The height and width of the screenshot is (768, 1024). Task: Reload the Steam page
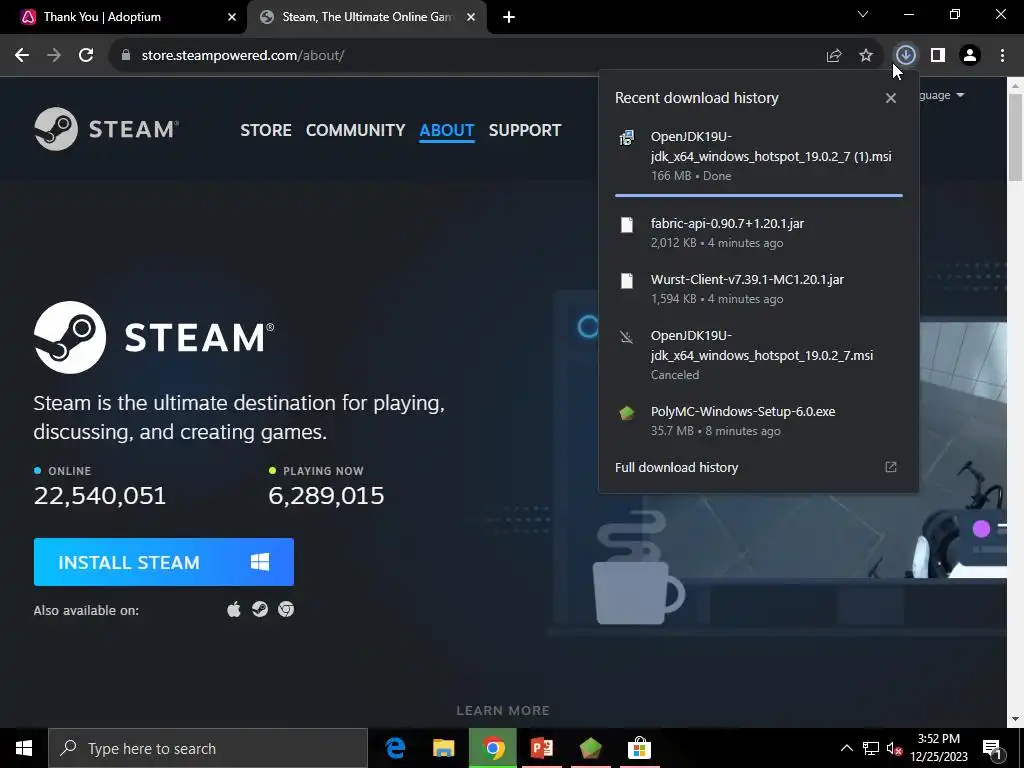[86, 56]
